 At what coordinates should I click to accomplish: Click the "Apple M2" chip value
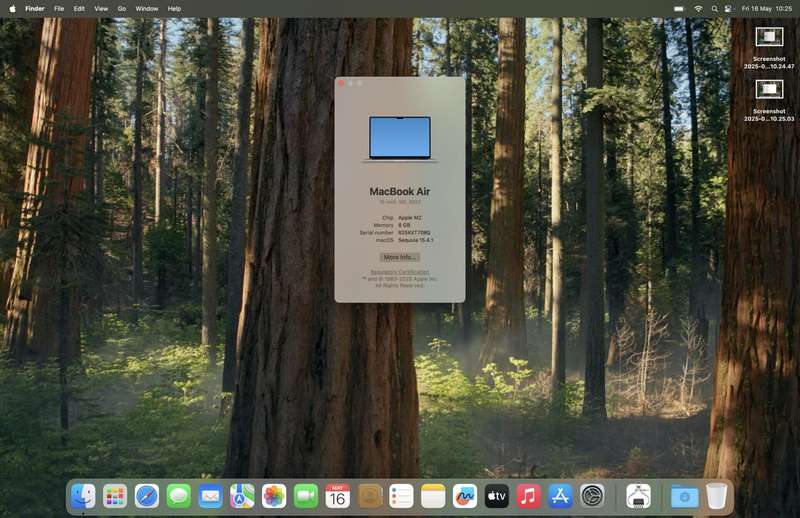(x=410, y=218)
